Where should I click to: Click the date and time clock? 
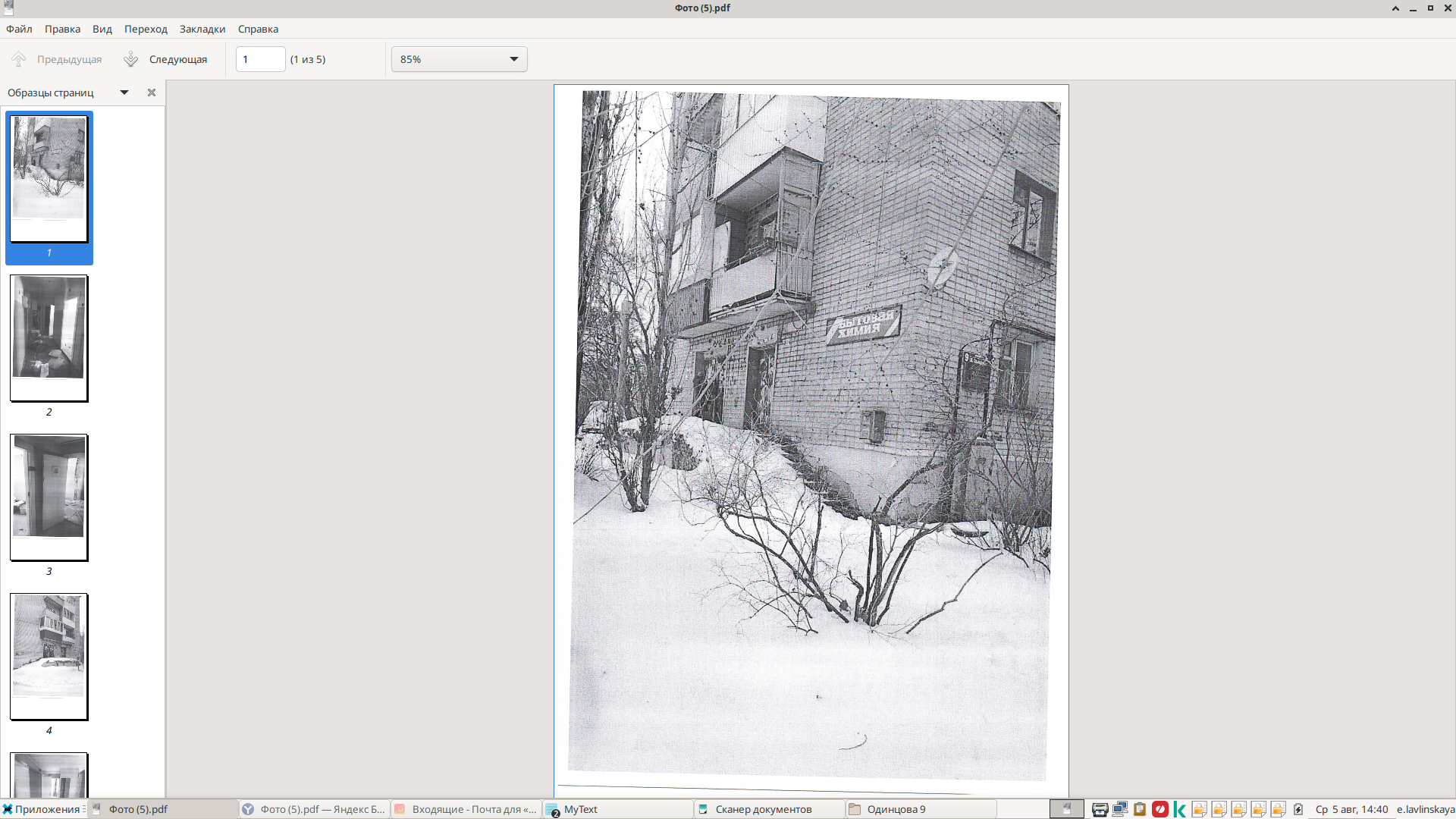pos(1352,809)
